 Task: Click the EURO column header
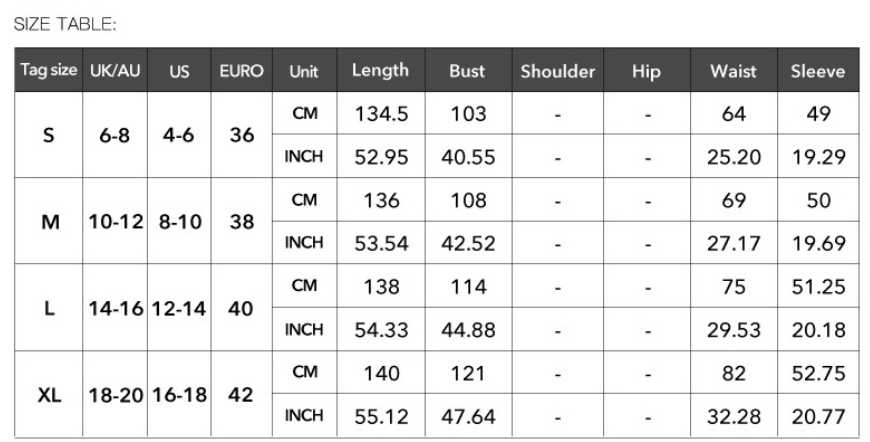click(241, 70)
